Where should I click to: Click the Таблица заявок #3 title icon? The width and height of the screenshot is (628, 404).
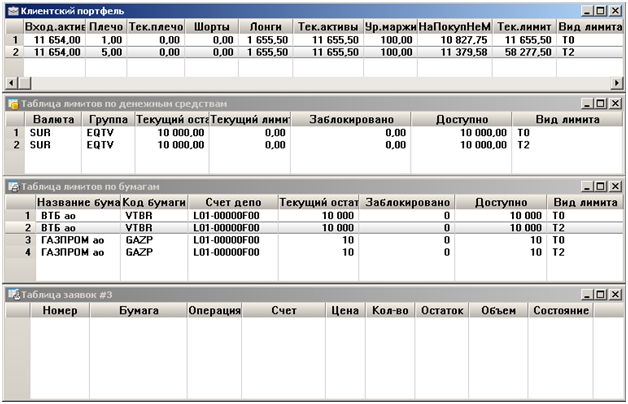click(x=13, y=294)
